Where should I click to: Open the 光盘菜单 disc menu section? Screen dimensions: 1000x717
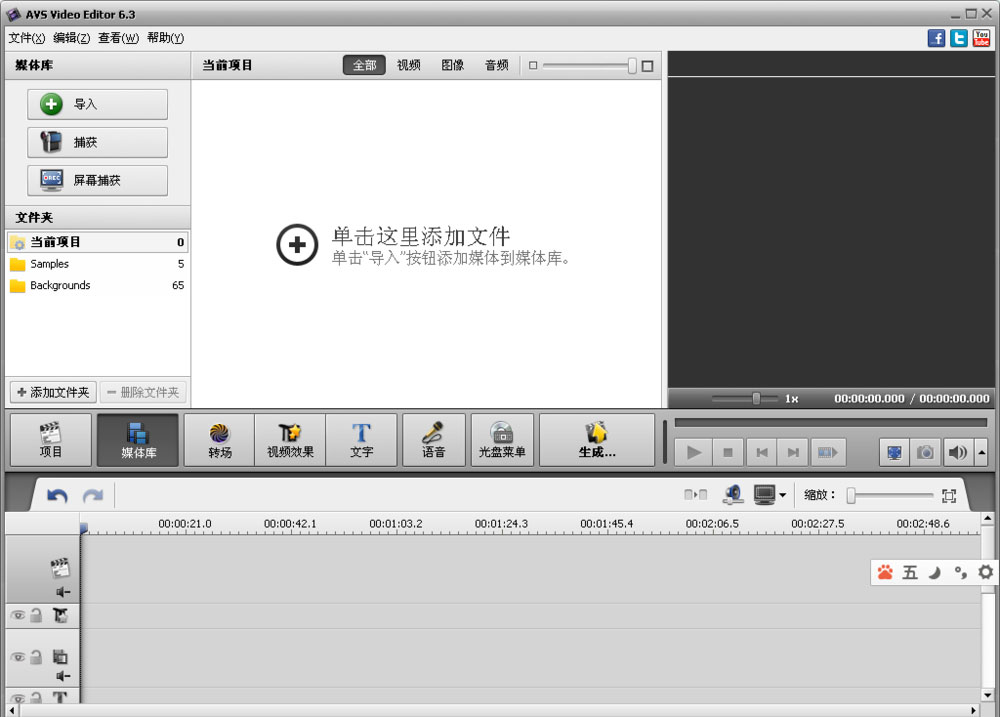[x=503, y=440]
